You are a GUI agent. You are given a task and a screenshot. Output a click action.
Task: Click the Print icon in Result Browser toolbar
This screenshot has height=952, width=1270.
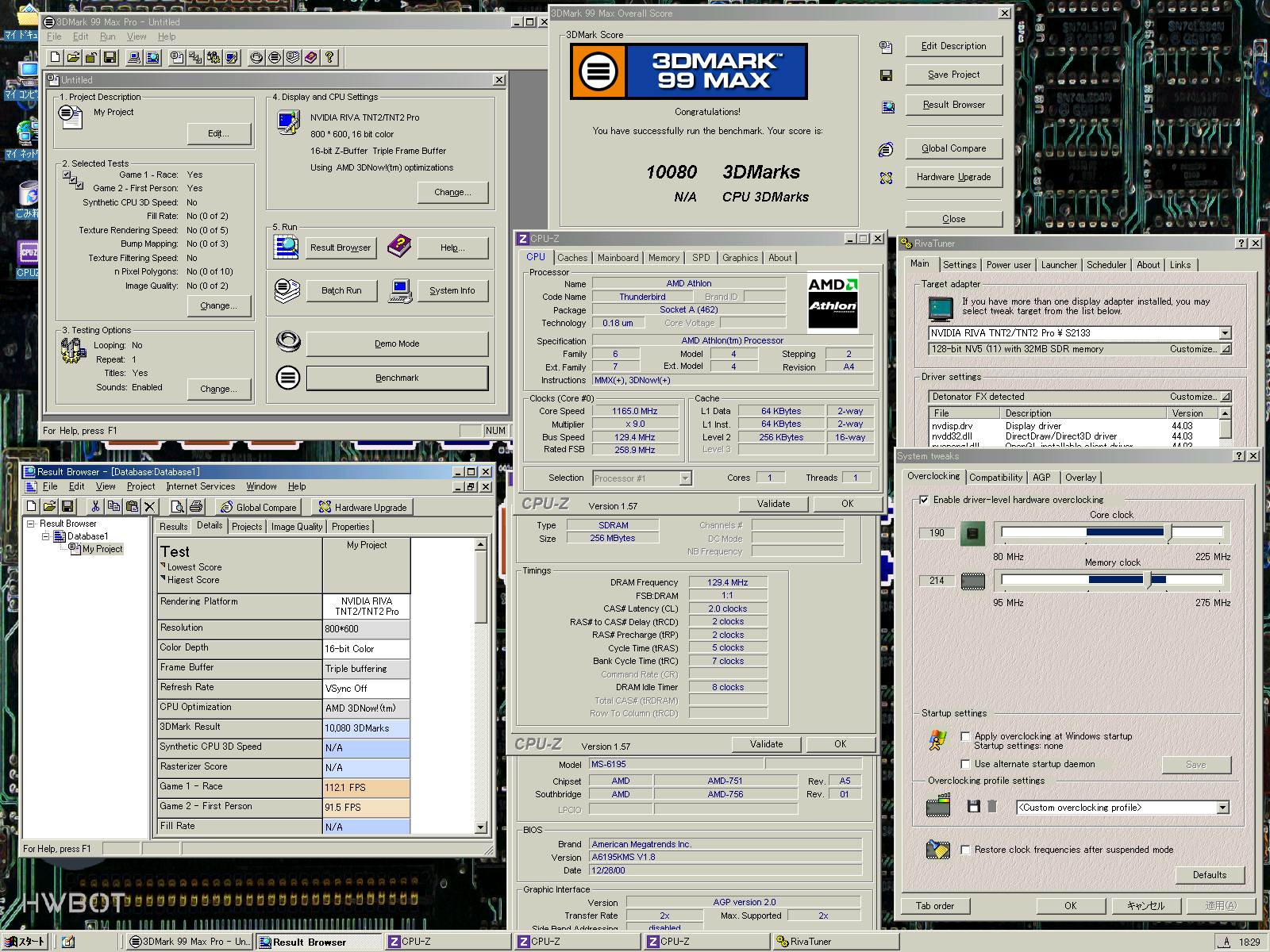click(x=196, y=506)
